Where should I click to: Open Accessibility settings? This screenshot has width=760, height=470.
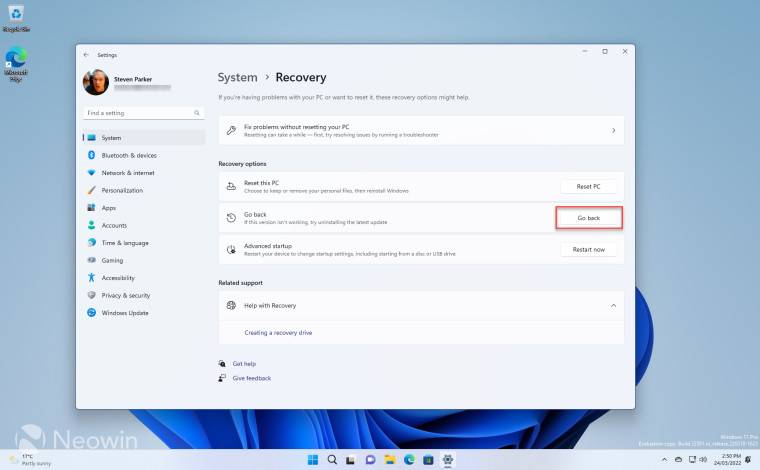[118, 278]
